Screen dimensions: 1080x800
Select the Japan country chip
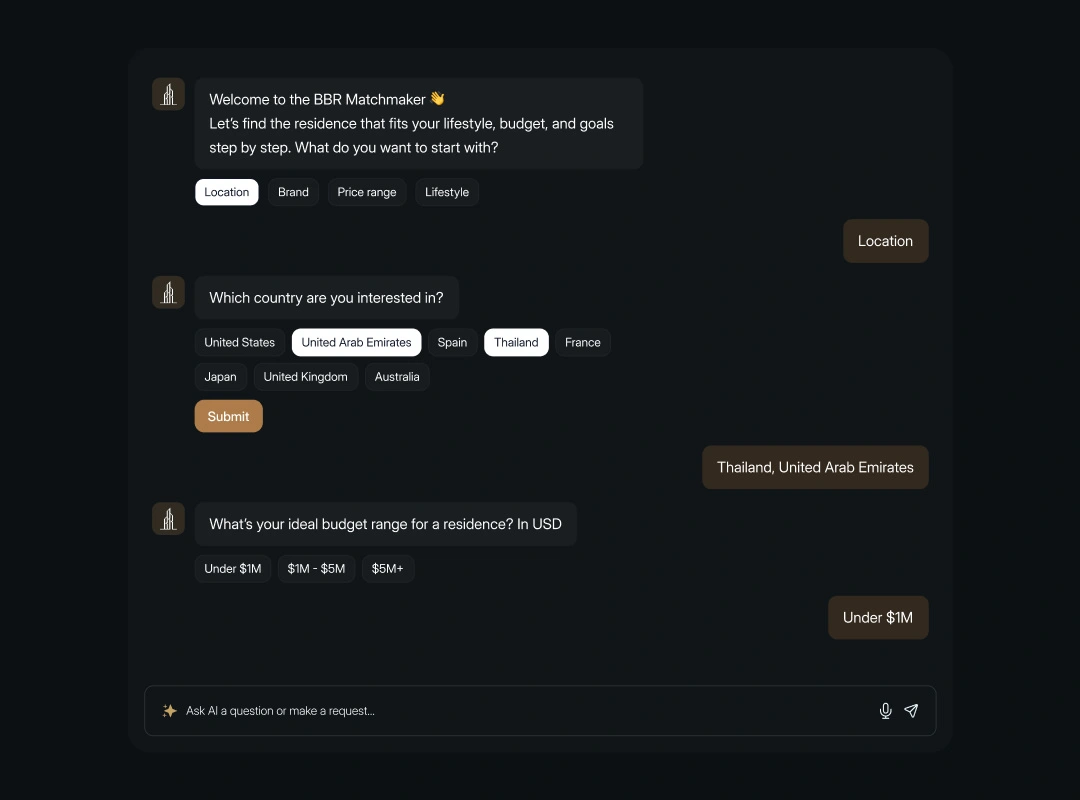point(221,377)
